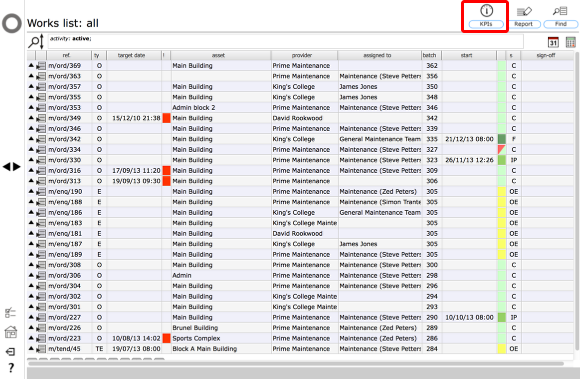Viewport: 580px width, 379px height.
Task: Open document icon for m/ord/330
Action: point(41,160)
